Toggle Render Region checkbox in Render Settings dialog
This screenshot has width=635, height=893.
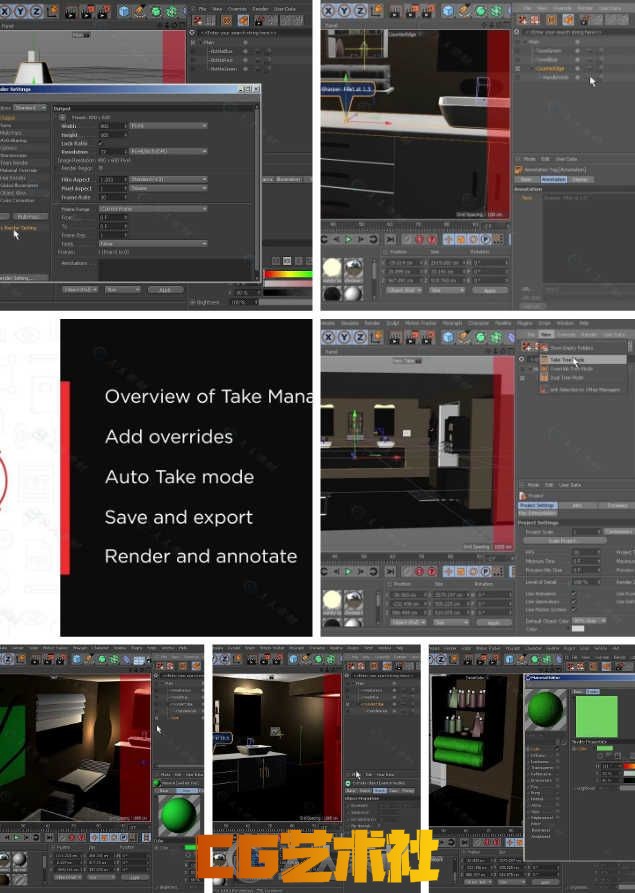101,169
